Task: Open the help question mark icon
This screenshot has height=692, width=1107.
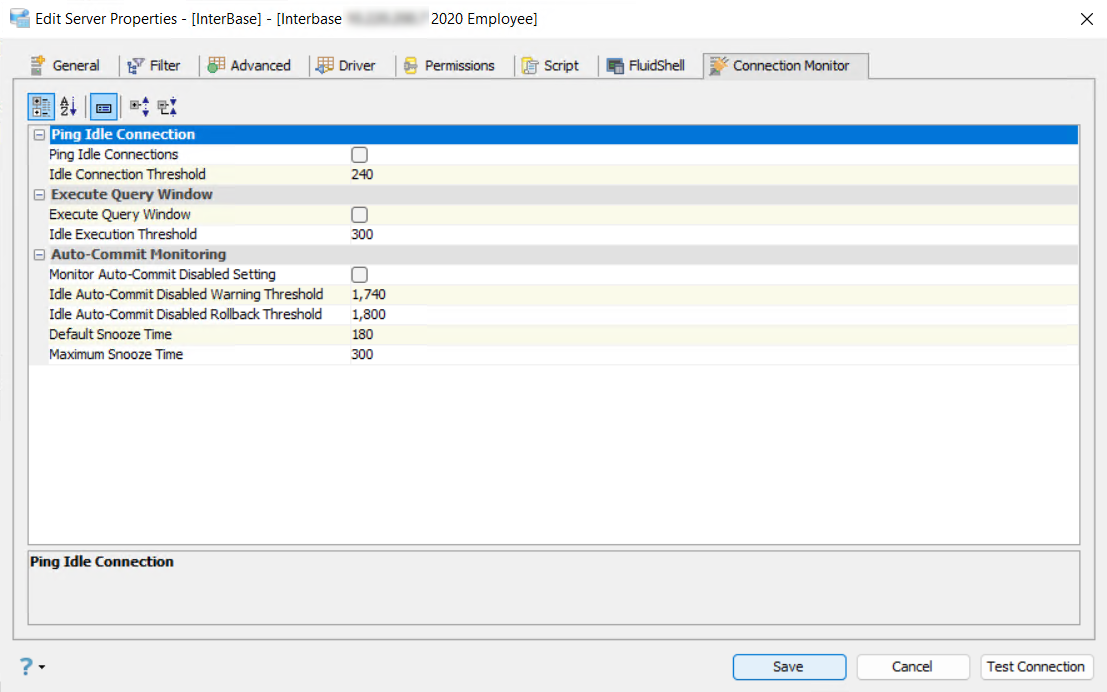Action: [x=26, y=666]
